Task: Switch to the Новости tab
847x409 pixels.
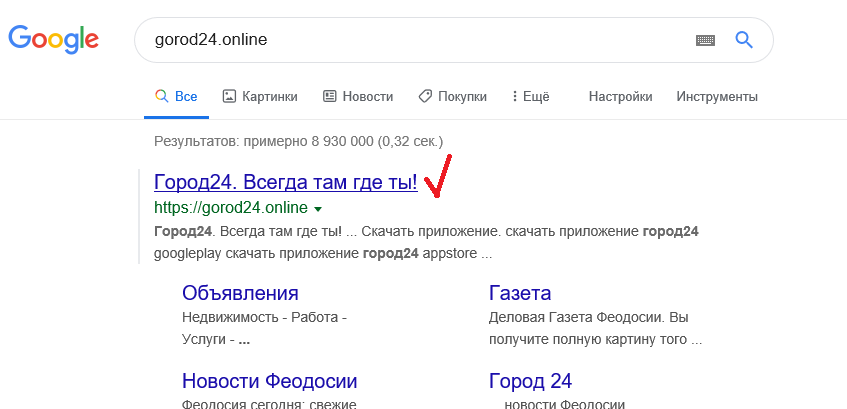Action: 358,97
